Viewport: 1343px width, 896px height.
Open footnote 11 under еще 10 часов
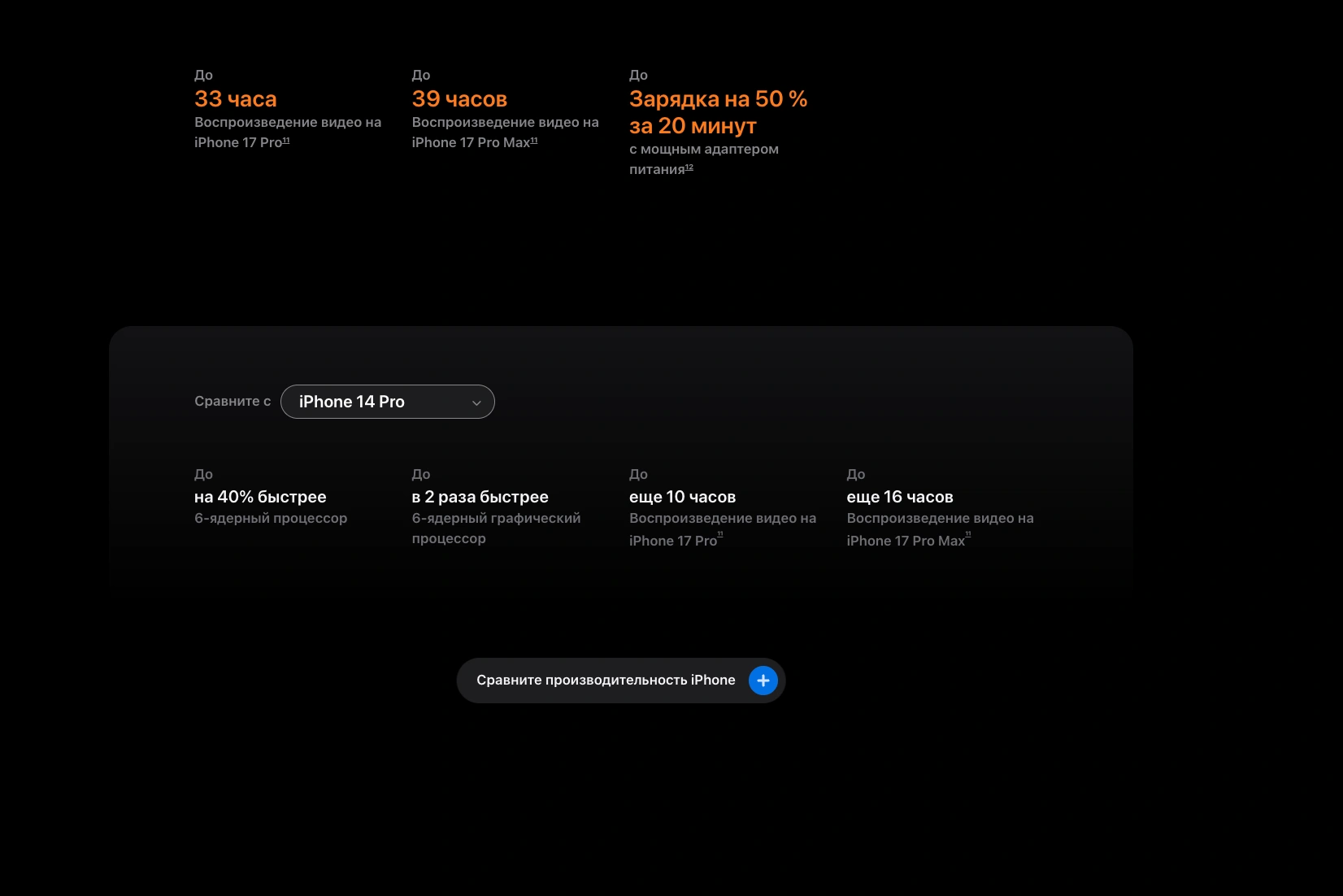[x=720, y=535]
